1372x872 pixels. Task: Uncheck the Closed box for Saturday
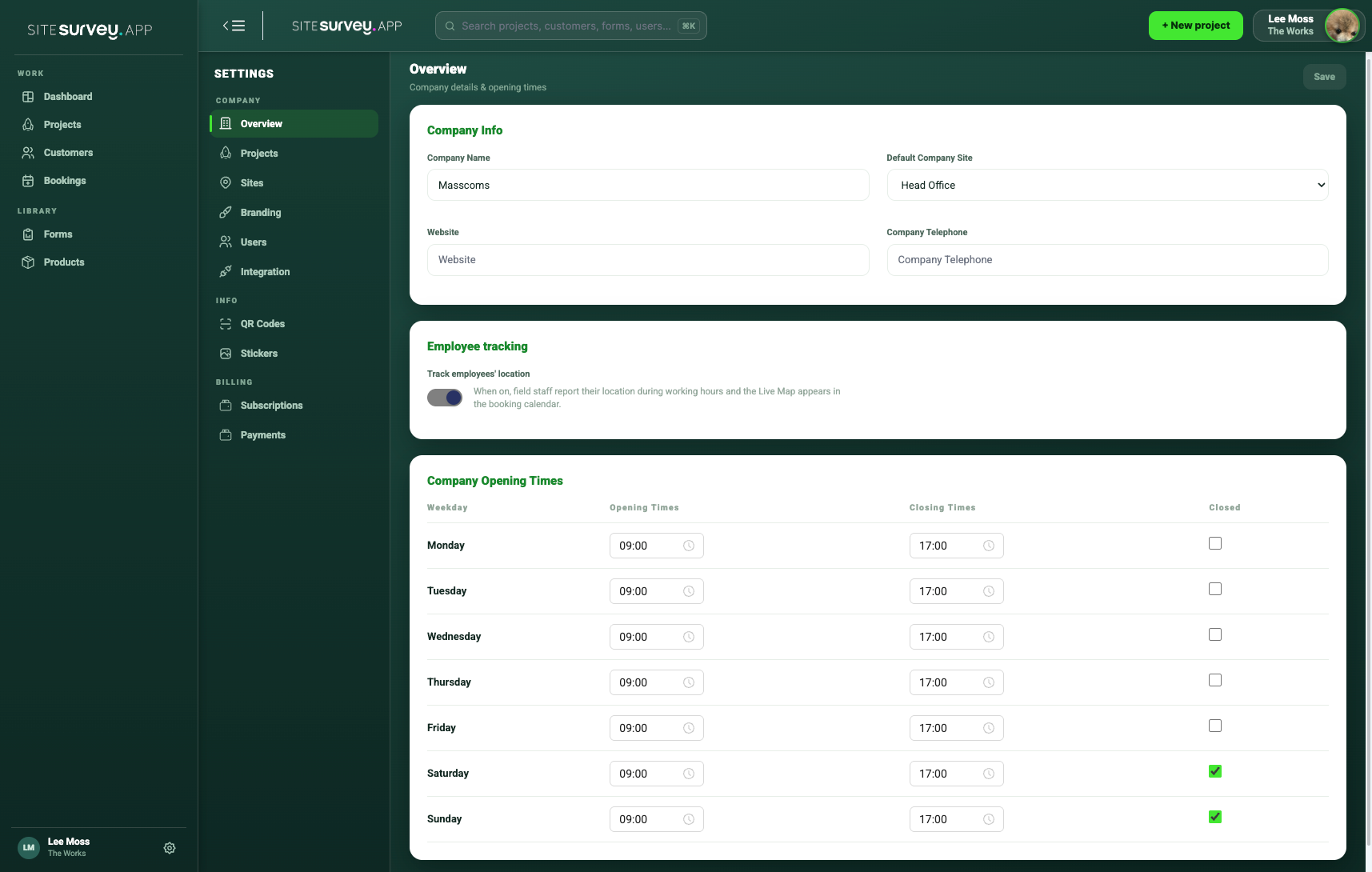coord(1215,771)
